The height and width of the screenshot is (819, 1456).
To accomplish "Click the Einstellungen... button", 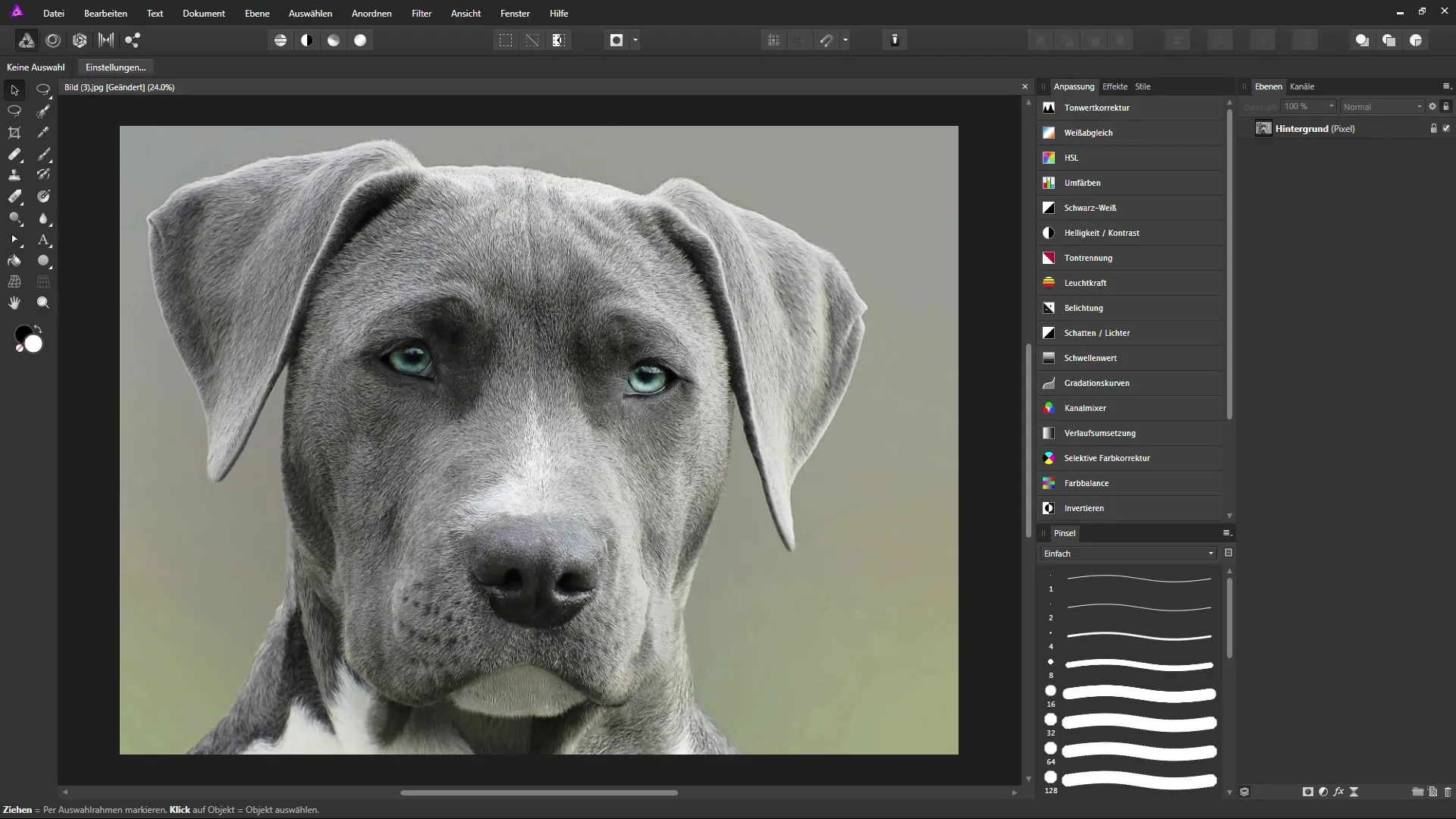I will pyautogui.click(x=115, y=67).
